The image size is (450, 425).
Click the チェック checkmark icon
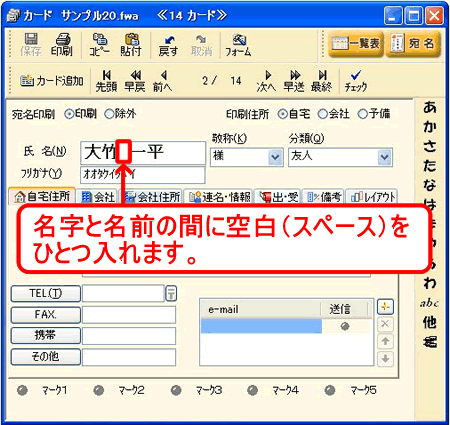(356, 81)
